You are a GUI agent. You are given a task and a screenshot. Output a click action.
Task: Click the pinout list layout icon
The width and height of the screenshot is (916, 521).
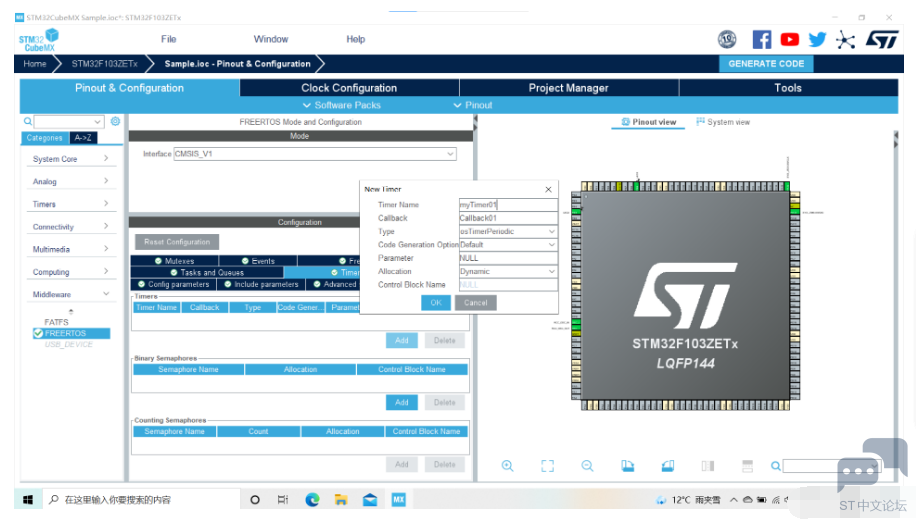coord(747,466)
